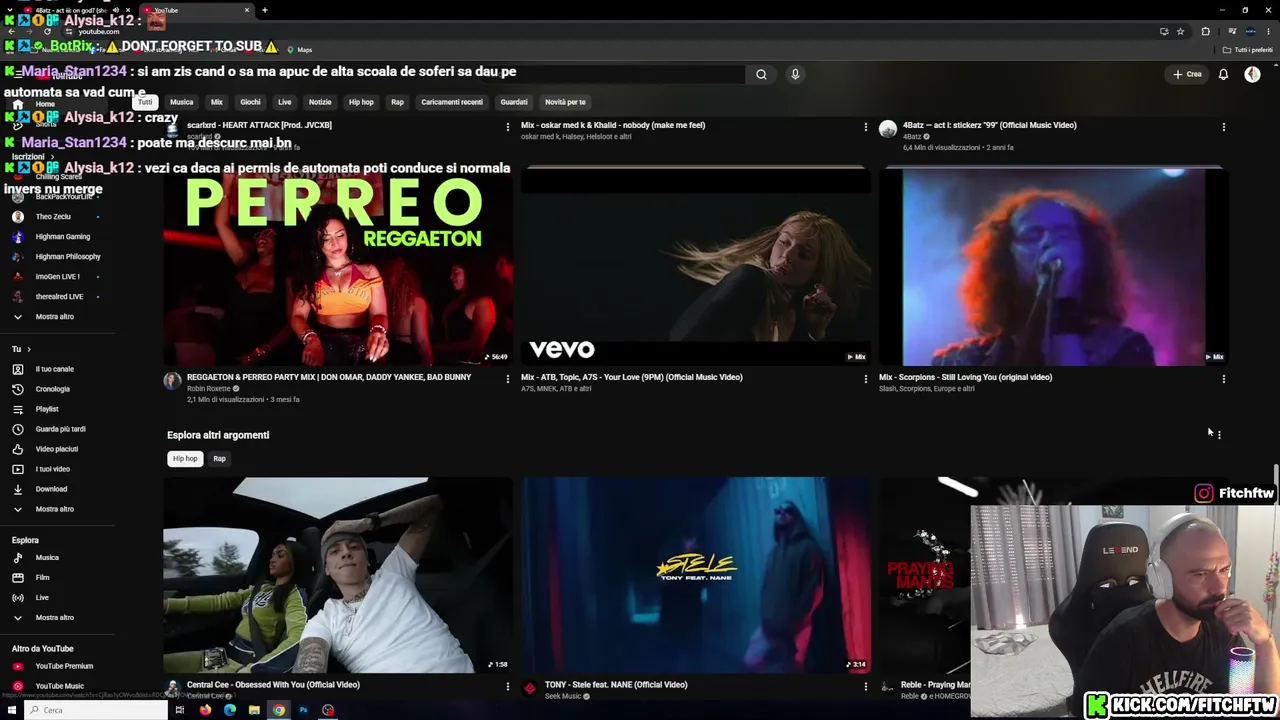The height and width of the screenshot is (720, 1280).
Task: Open options for TONY Stele video
Action: (x=865, y=687)
